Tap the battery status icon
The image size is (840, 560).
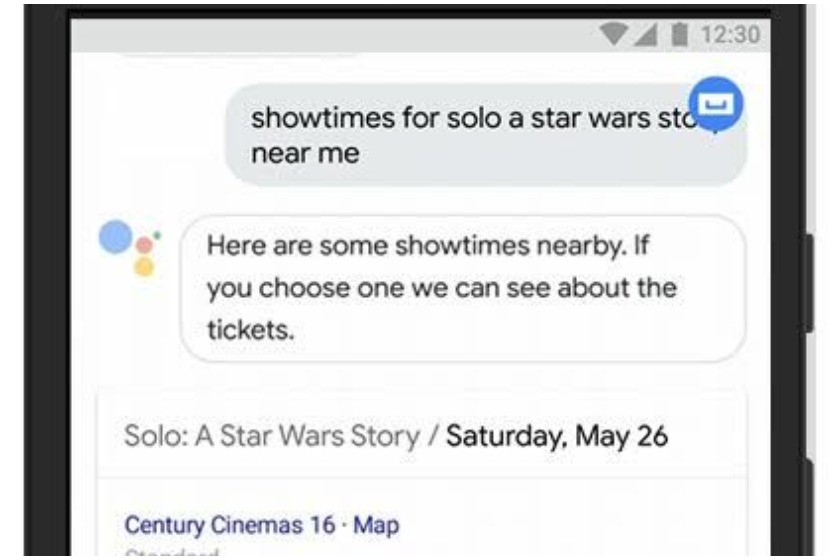[x=680, y=34]
